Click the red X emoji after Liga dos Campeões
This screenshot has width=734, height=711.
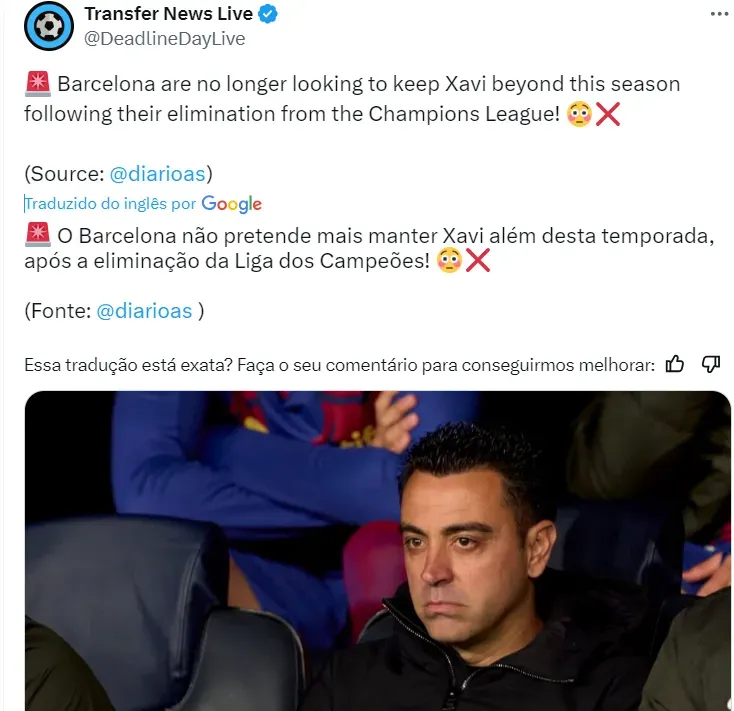tap(477, 261)
